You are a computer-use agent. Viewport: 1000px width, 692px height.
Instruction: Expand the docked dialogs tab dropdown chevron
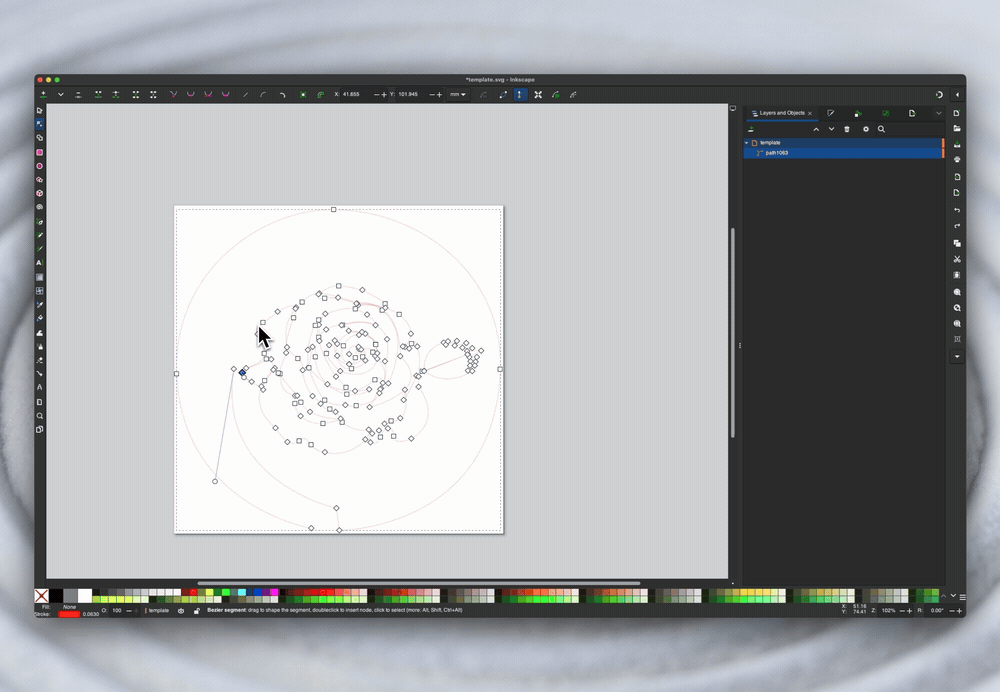pos(939,113)
